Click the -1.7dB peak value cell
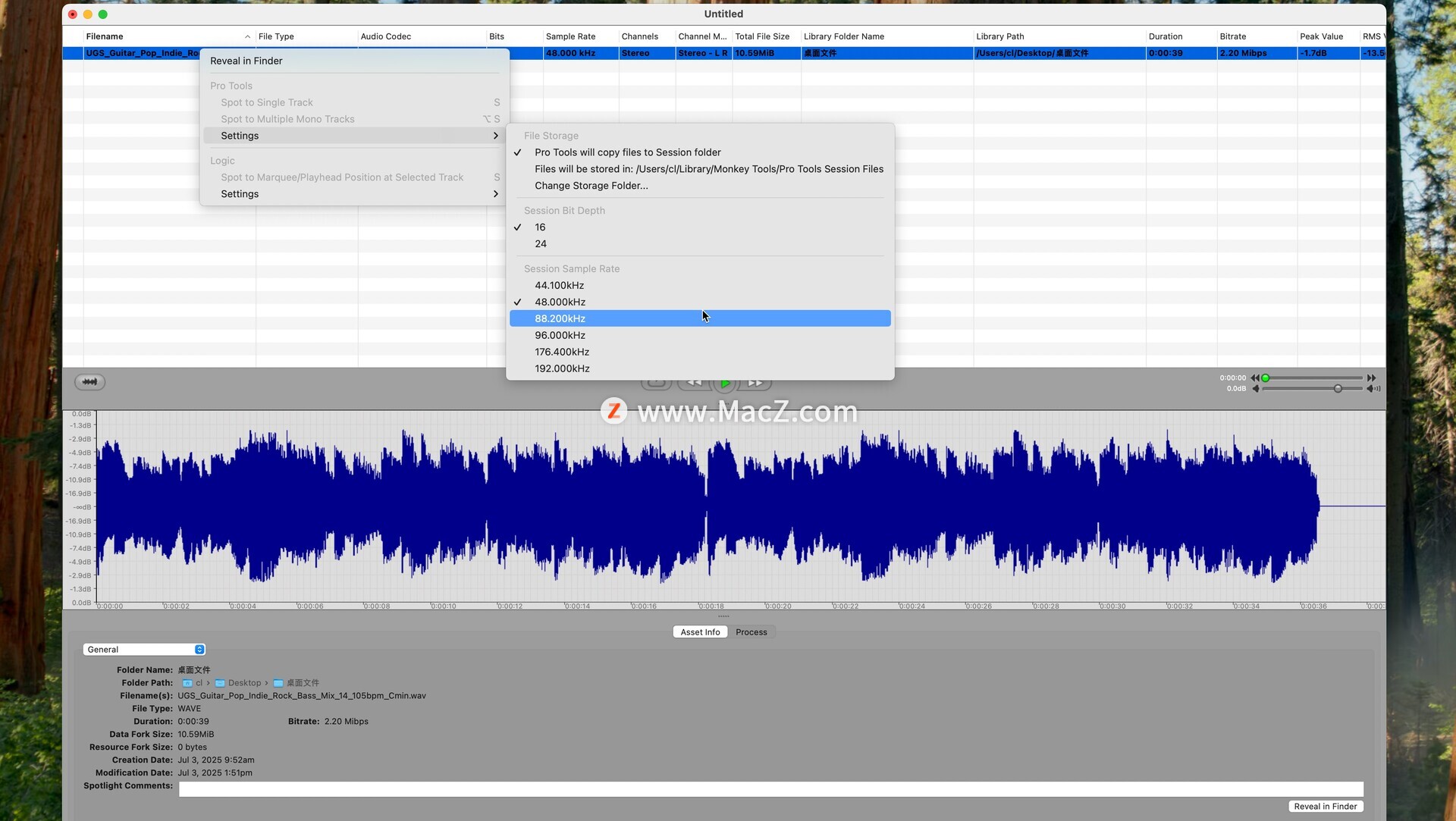1456x821 pixels. (1328, 53)
